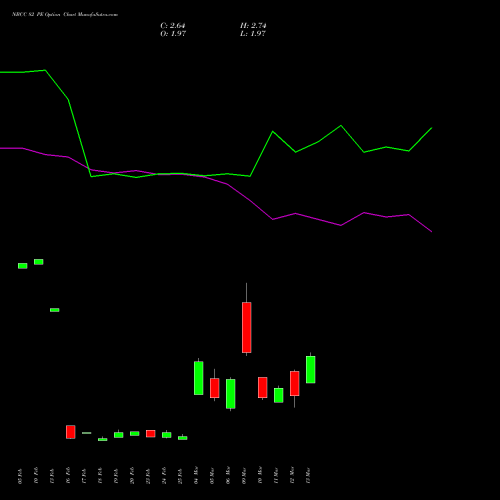Select the red candle on 16 Feb
Screen dimensions: 500x500
pos(71,432)
